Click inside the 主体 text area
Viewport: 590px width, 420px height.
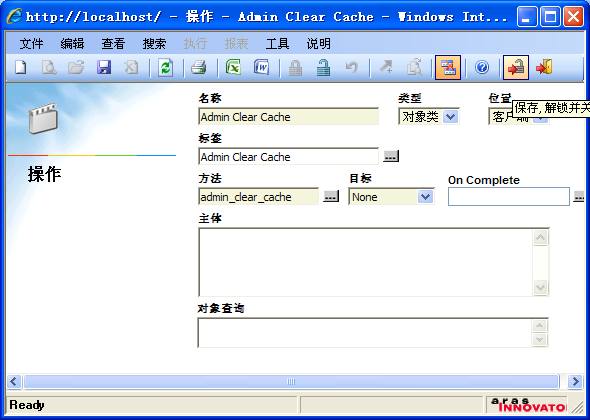point(366,262)
